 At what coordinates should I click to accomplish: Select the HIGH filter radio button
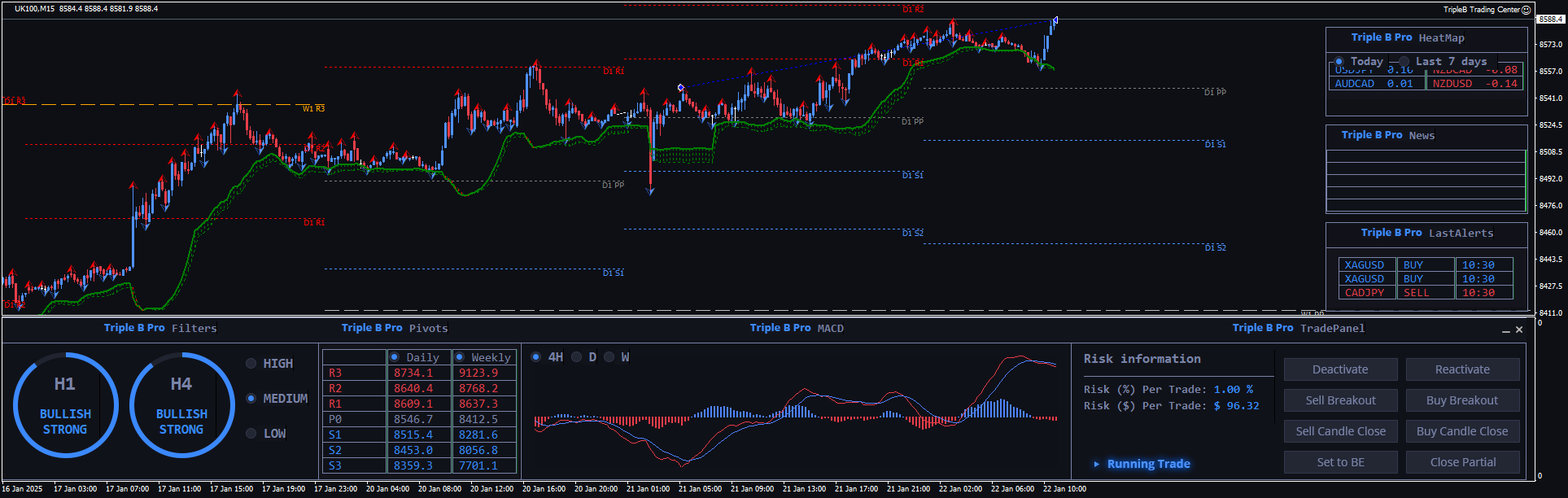point(251,364)
